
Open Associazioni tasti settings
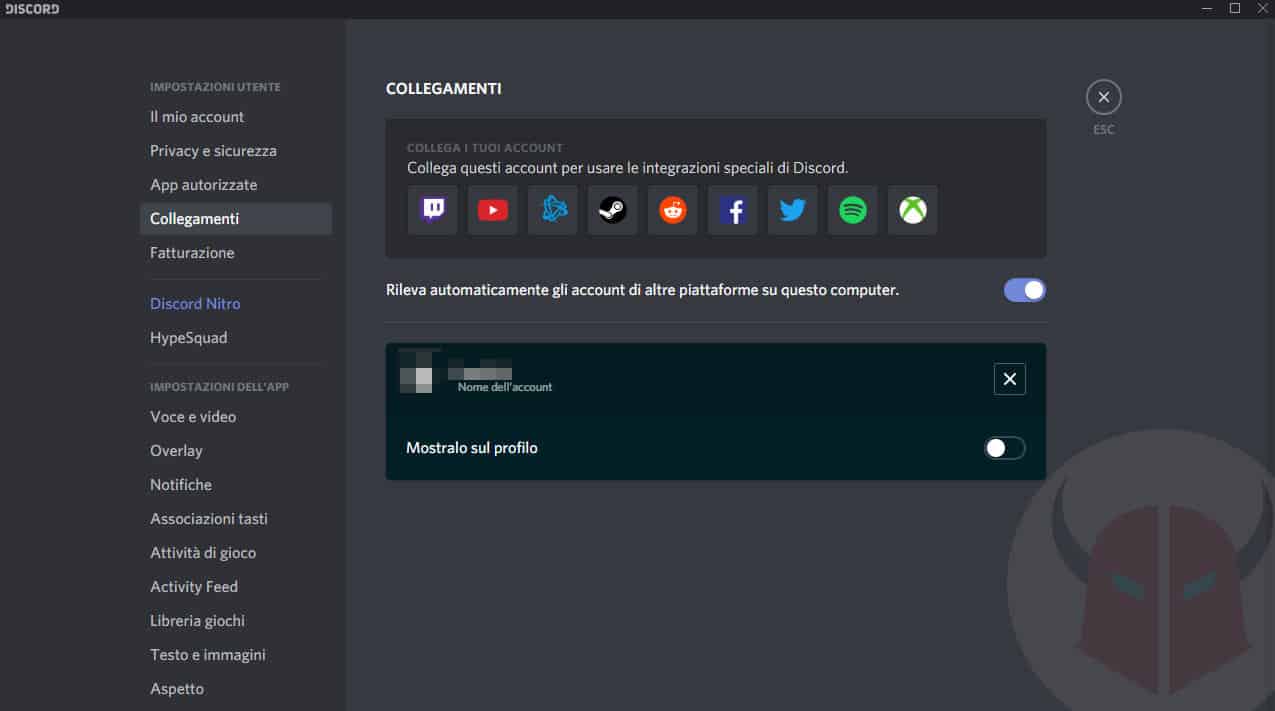pyautogui.click(x=236, y=519)
